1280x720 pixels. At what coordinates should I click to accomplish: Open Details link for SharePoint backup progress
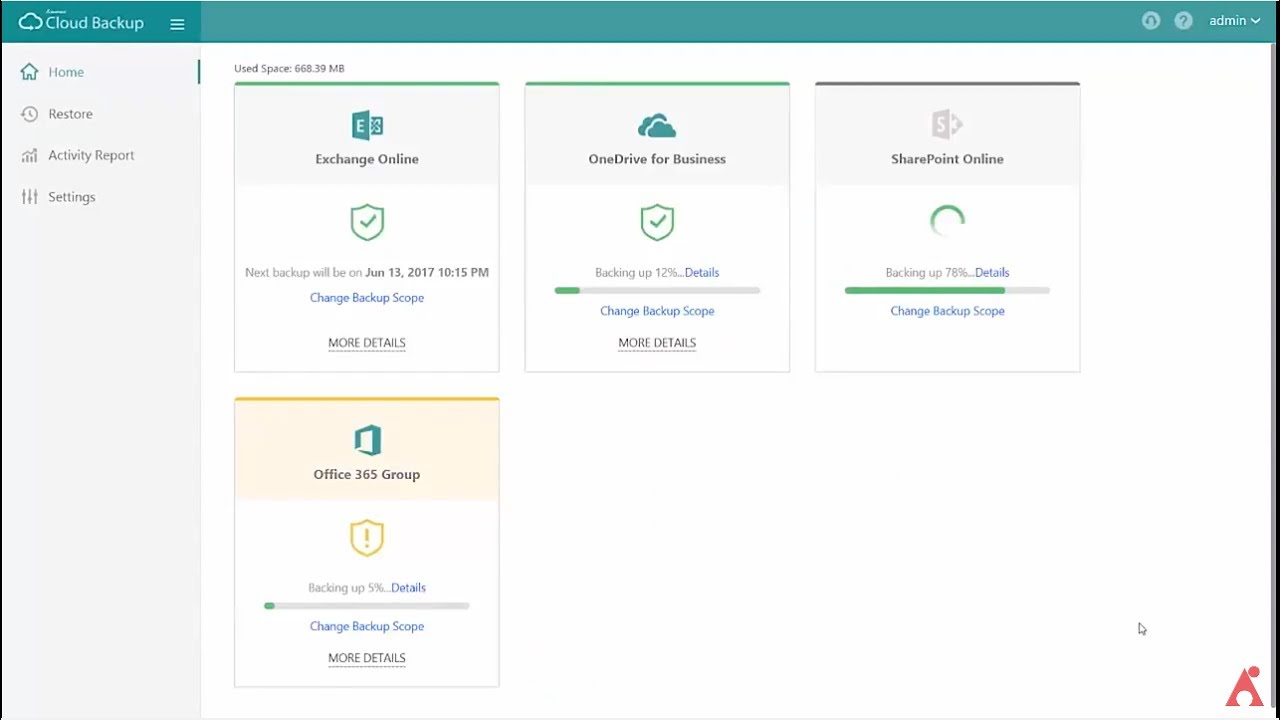click(992, 272)
